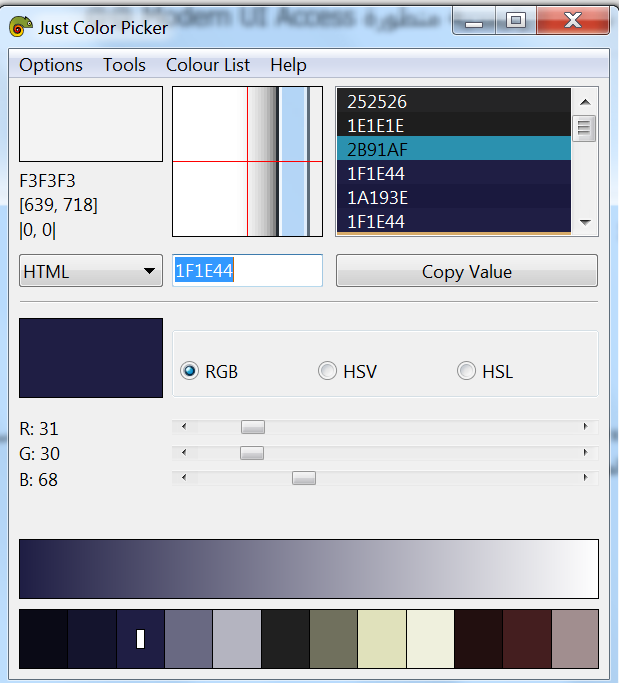This screenshot has width=619, height=683.
Task: Select 252526 in the colour list
Action: (x=453, y=101)
